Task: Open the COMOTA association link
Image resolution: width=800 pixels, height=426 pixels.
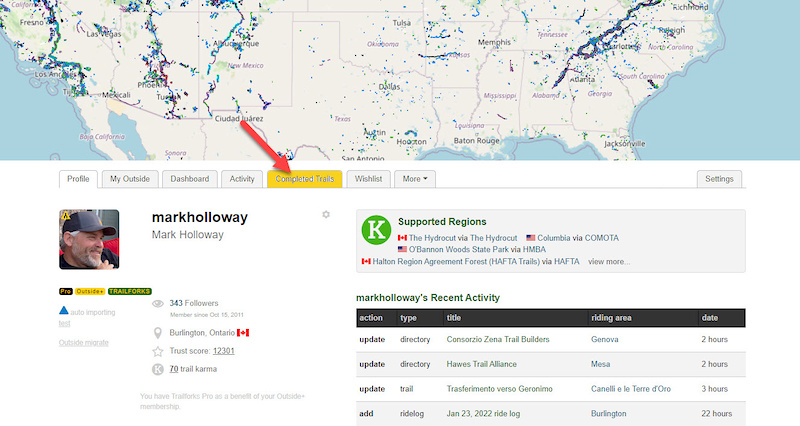Action: (x=602, y=238)
